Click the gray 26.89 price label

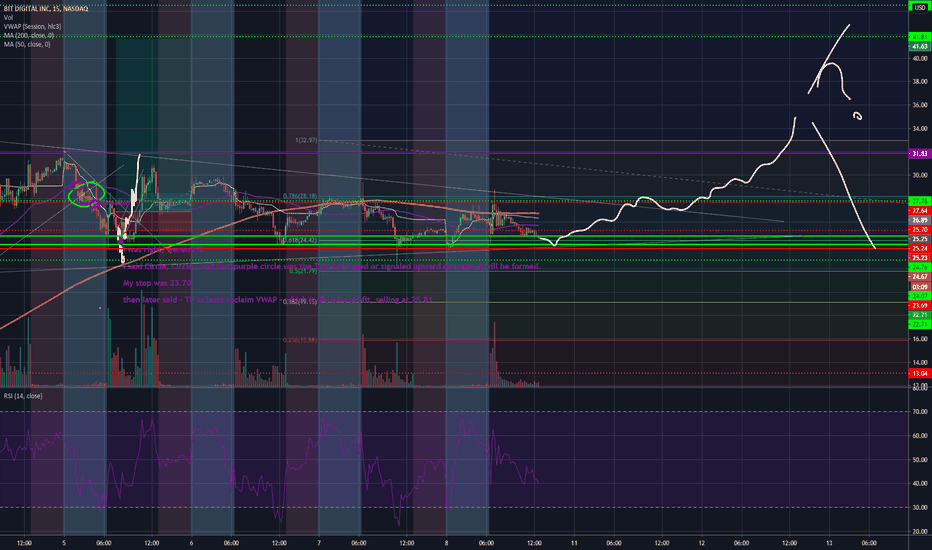coord(920,221)
